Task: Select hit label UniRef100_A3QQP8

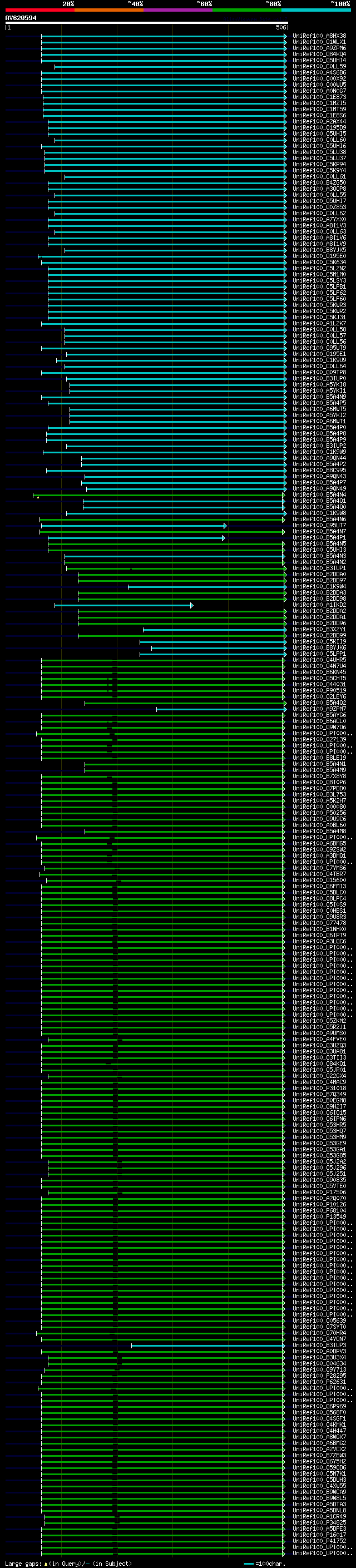Action: point(319,189)
